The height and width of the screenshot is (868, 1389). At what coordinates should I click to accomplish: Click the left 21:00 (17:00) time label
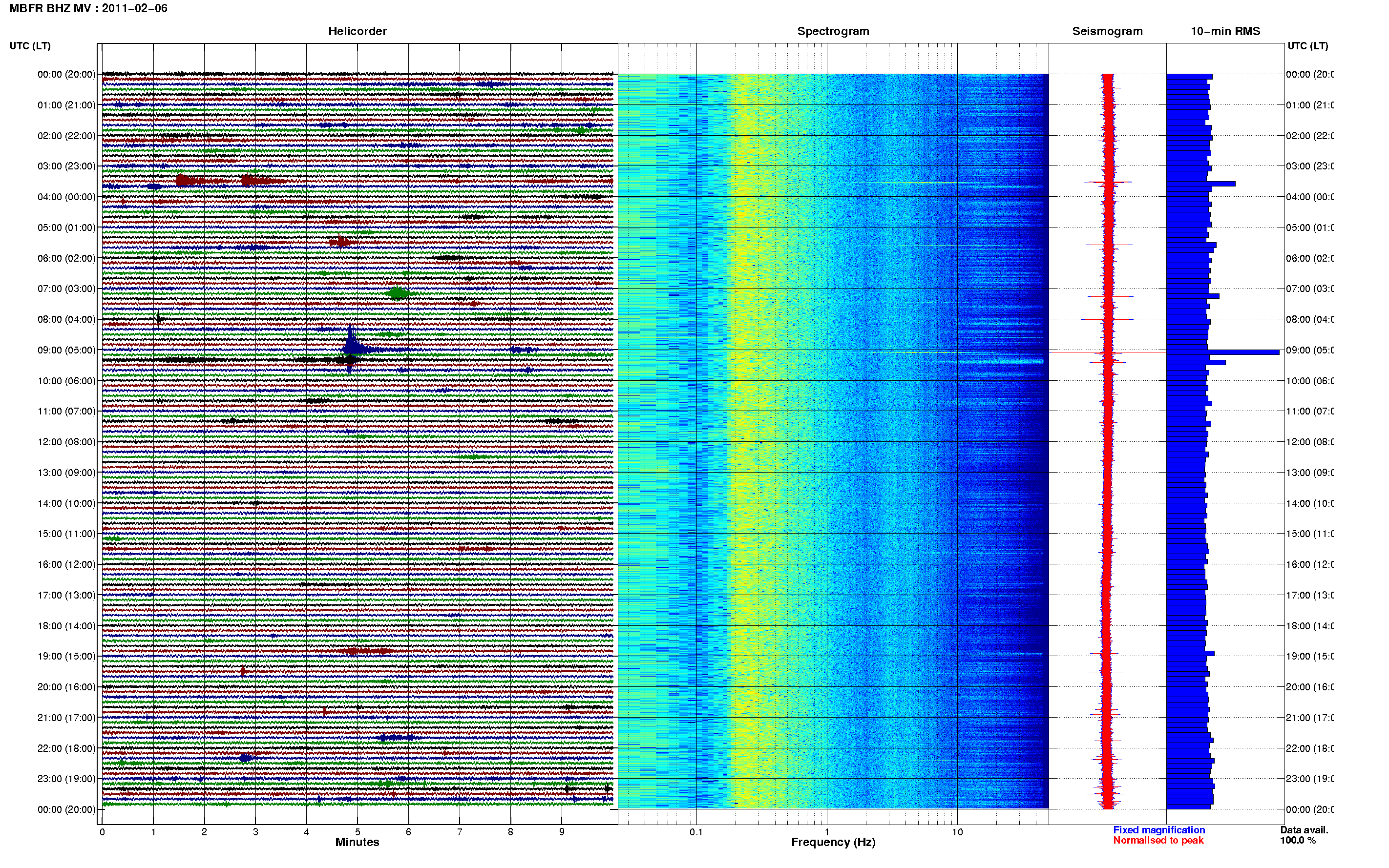click(x=66, y=718)
